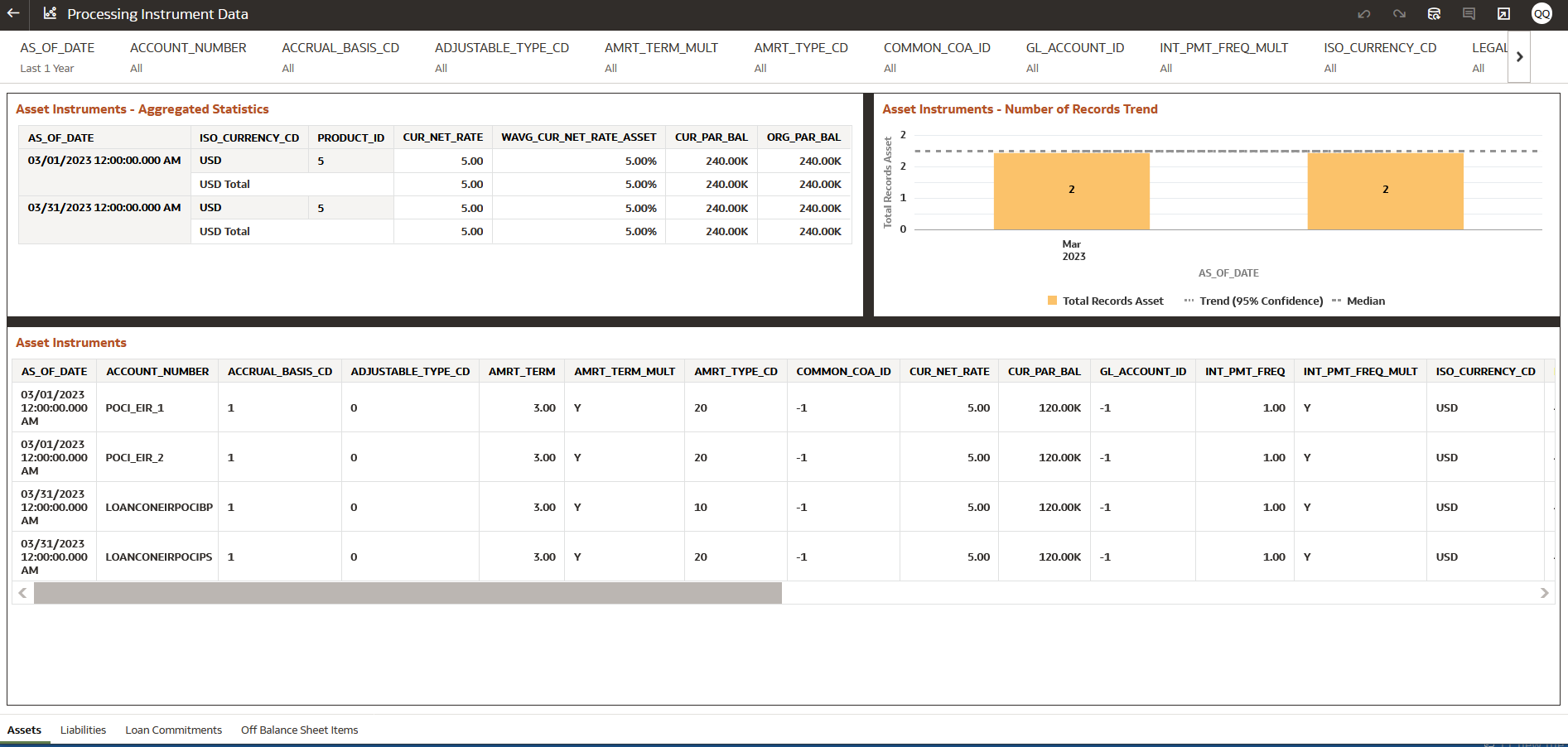Refresh the dataset using the database refresh icon

point(1434,14)
